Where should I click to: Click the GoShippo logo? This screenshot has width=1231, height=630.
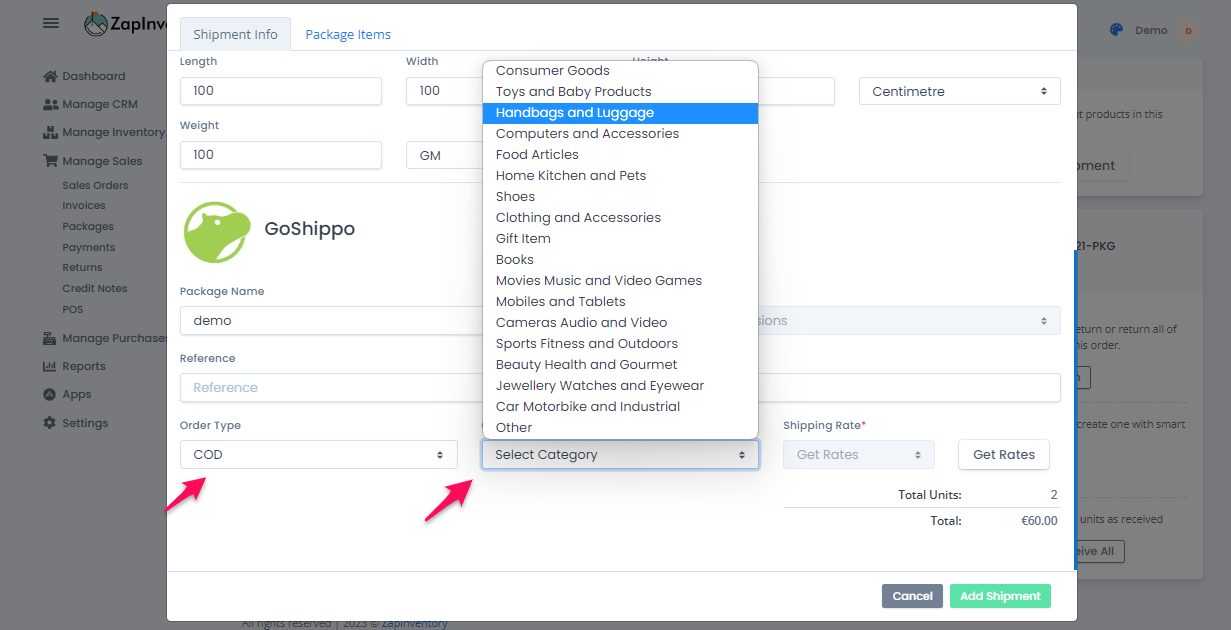pos(217,232)
